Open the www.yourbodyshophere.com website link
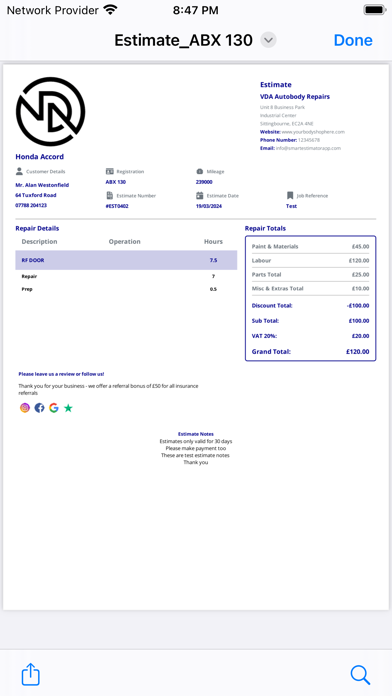 click(x=313, y=132)
